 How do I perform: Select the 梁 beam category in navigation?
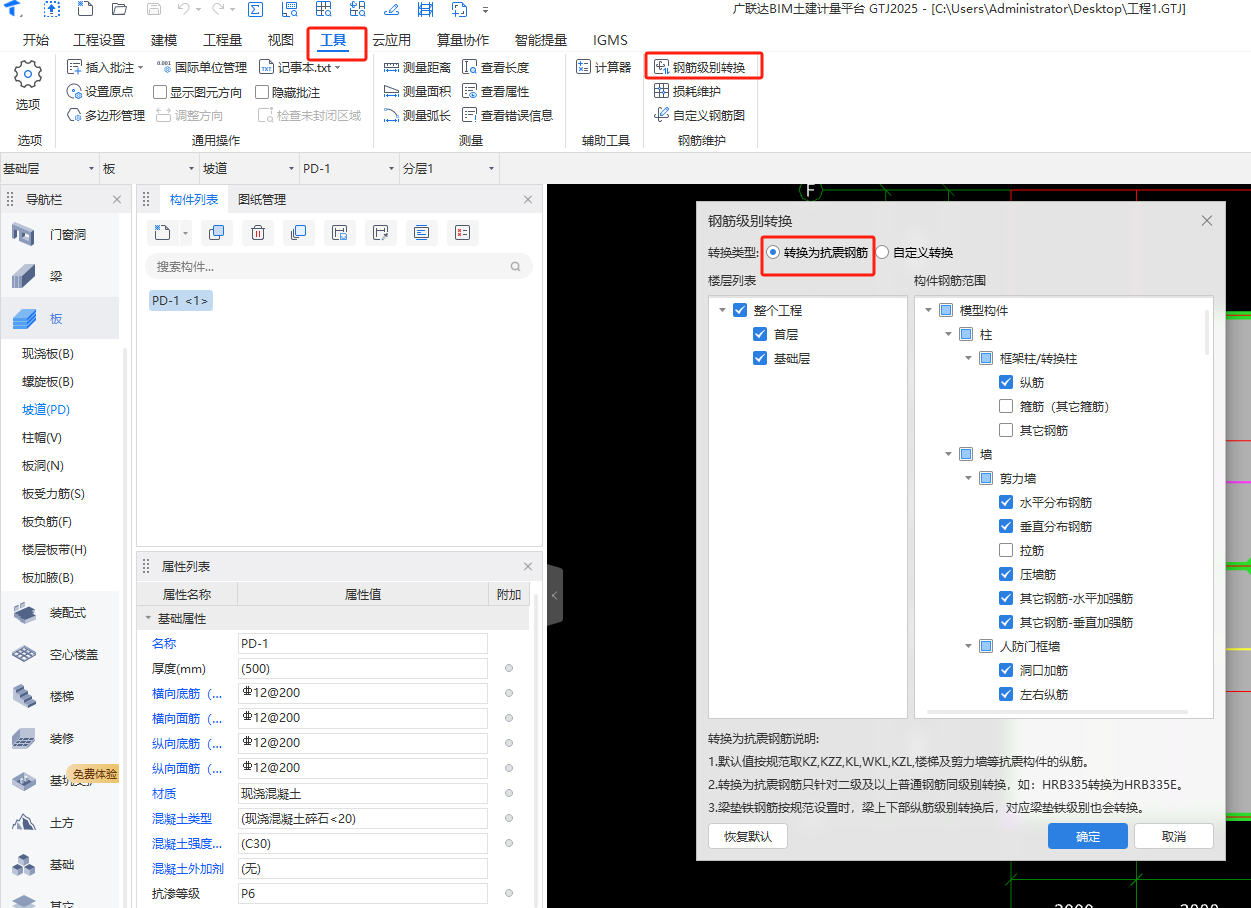tap(59, 276)
